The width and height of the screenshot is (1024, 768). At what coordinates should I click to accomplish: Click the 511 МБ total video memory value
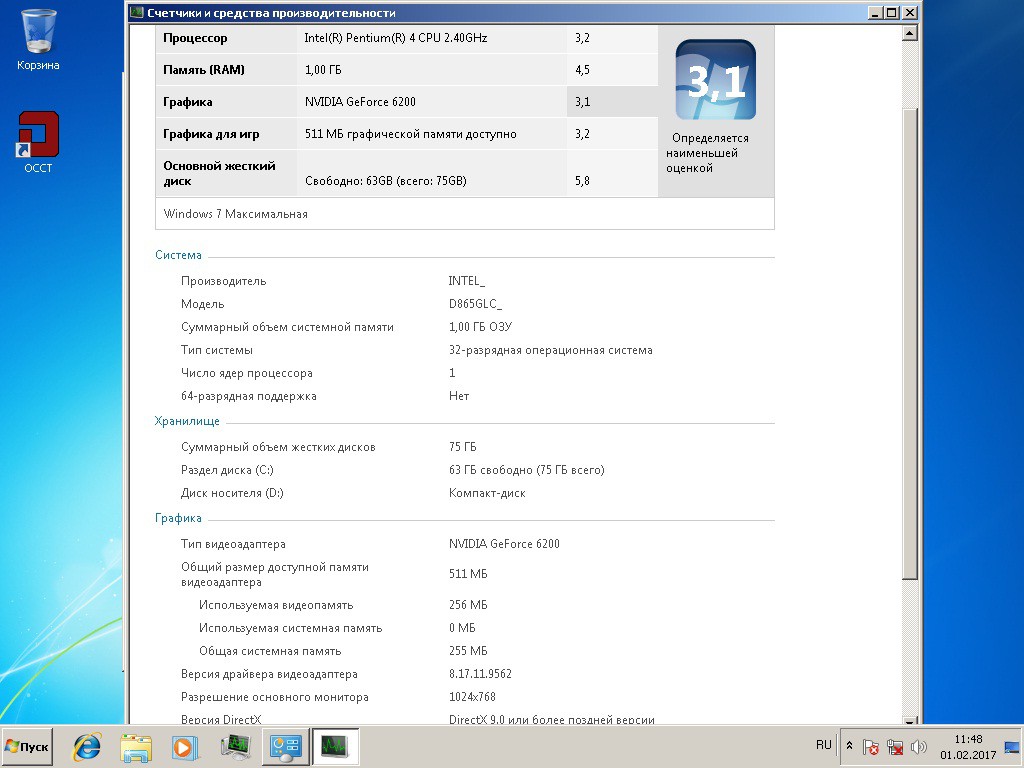point(468,574)
